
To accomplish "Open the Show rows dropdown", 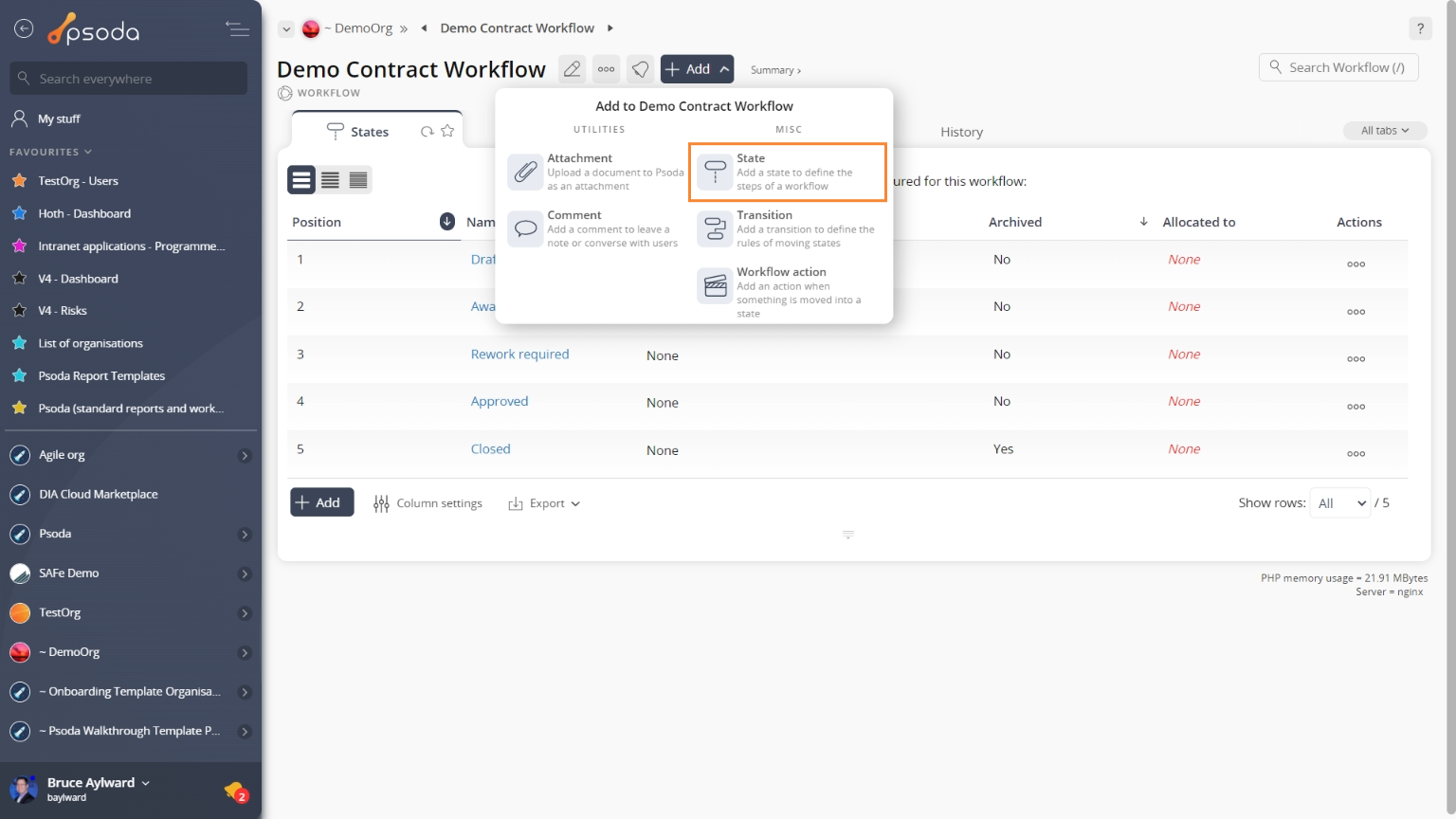I will (x=1341, y=503).
